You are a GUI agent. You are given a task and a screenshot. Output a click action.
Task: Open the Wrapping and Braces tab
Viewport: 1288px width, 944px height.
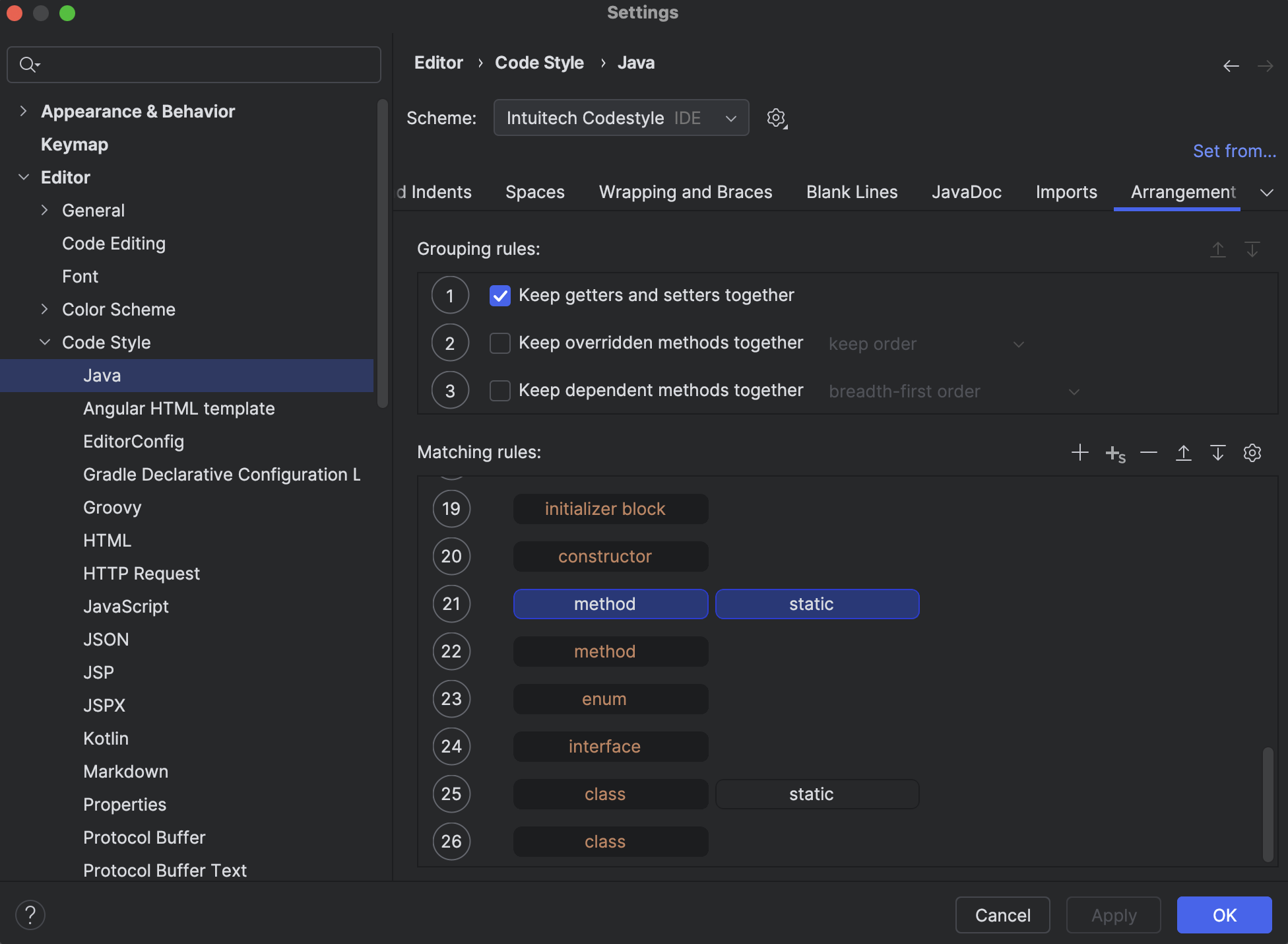tap(686, 192)
